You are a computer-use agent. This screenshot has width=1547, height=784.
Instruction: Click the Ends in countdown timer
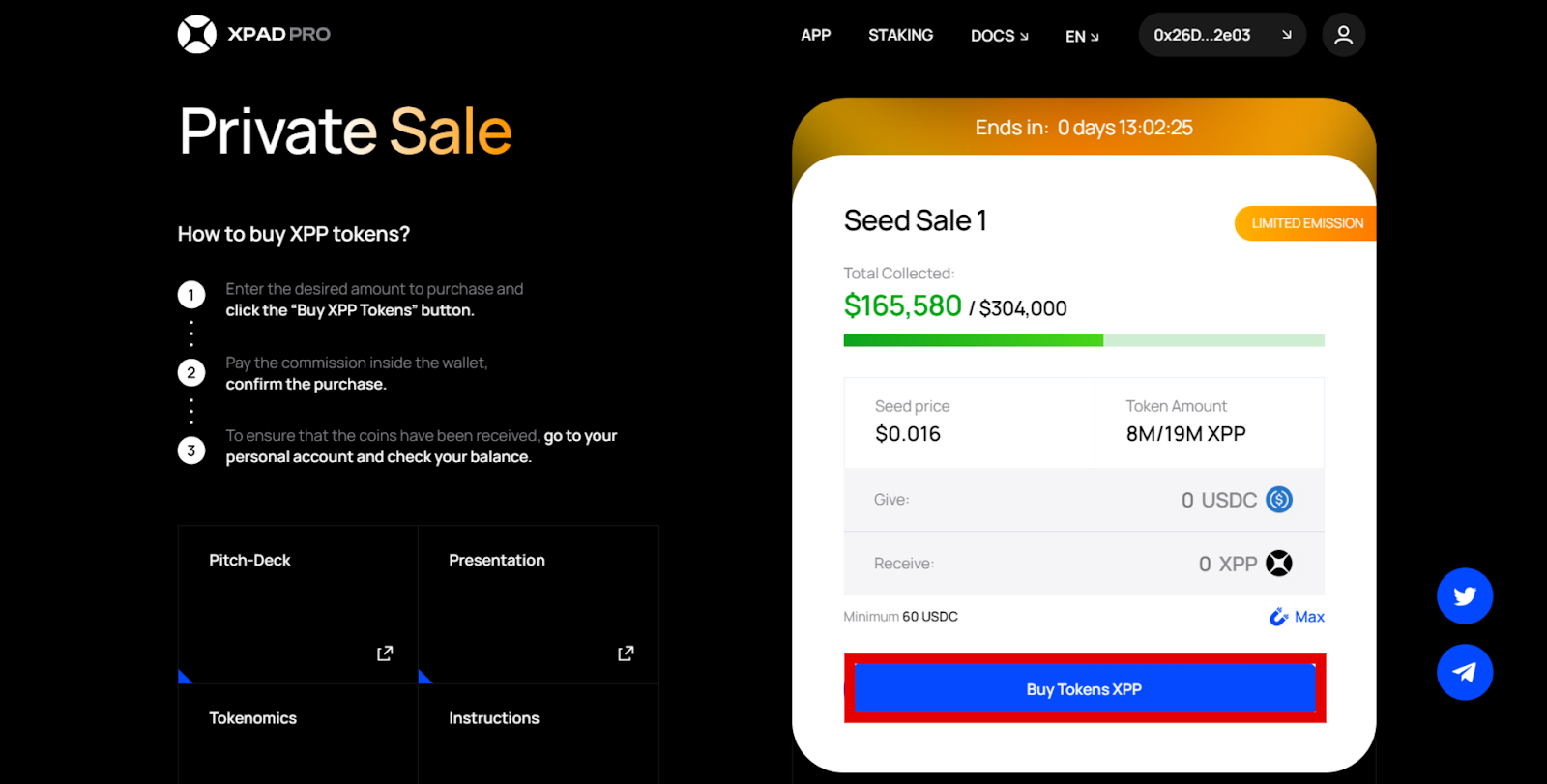click(x=1084, y=128)
